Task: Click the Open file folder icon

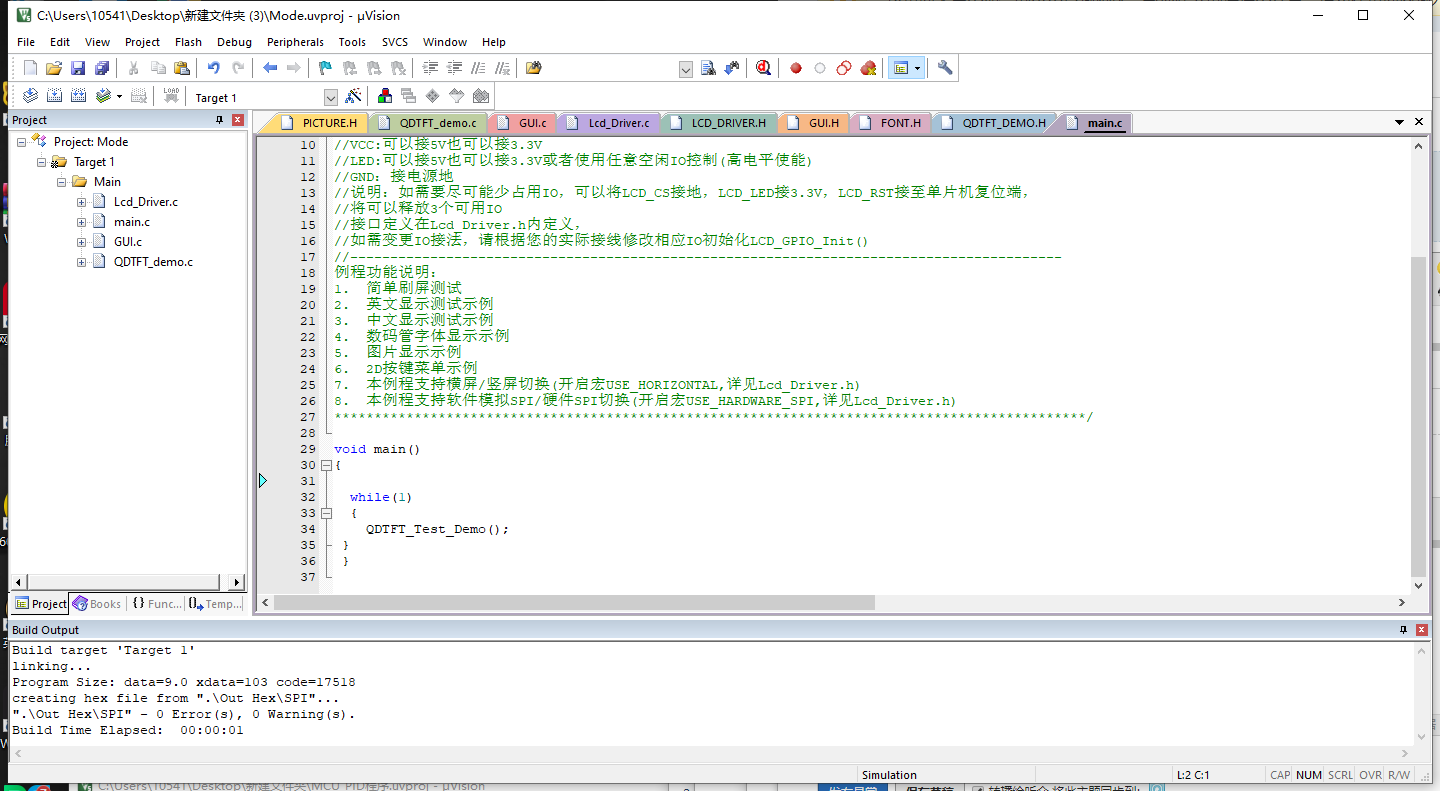Action: click(54, 68)
